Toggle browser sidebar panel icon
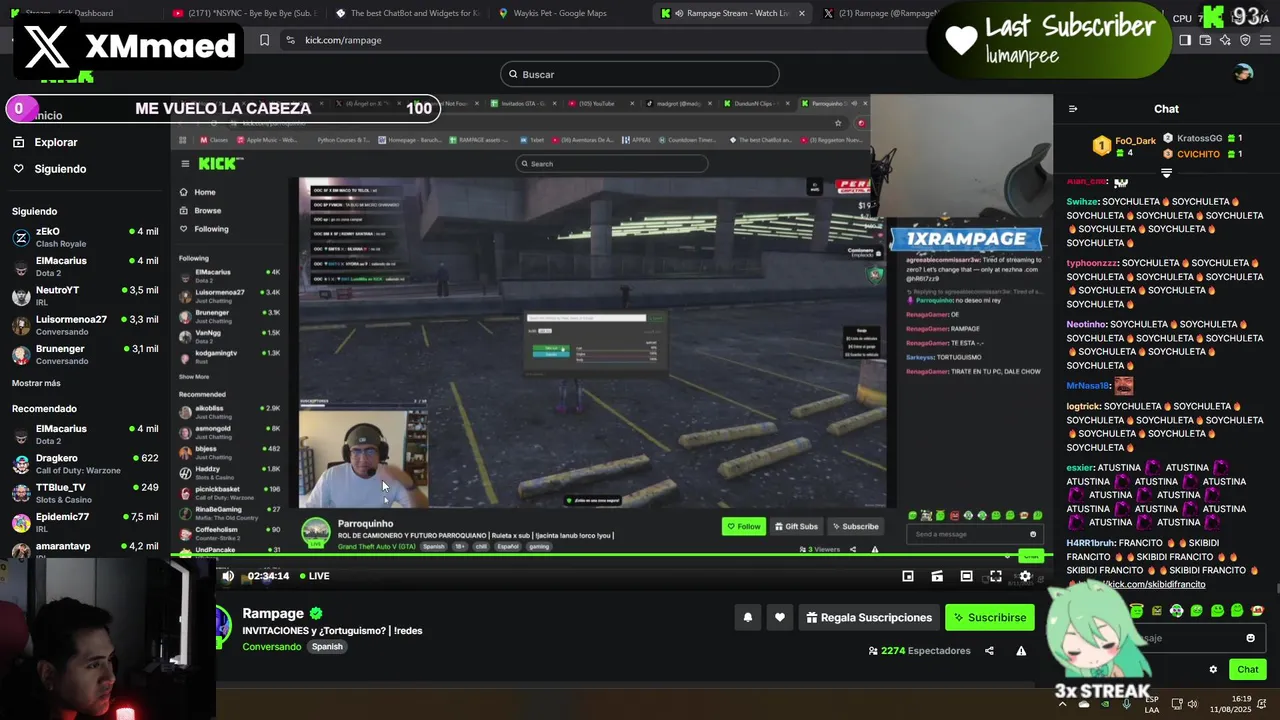The image size is (1280, 720). click(1185, 40)
